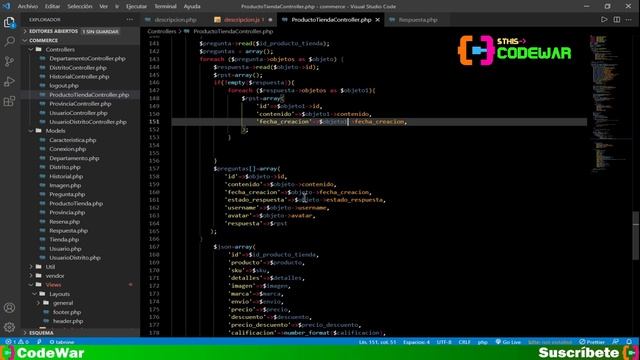Viewport: 640px width, 360px height.
Task: Open the Source Control view
Action: pos(9,61)
